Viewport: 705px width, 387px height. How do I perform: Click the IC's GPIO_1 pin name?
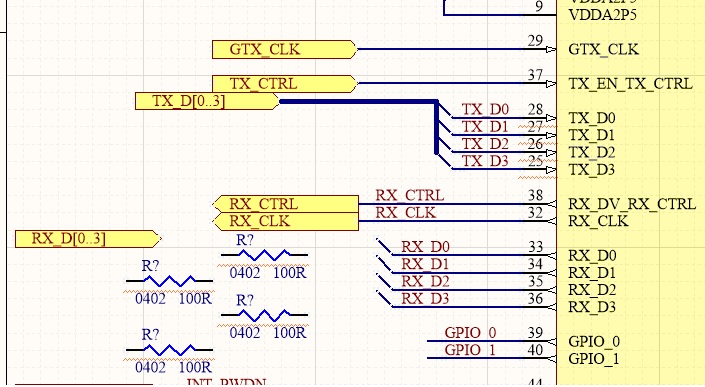click(594, 359)
